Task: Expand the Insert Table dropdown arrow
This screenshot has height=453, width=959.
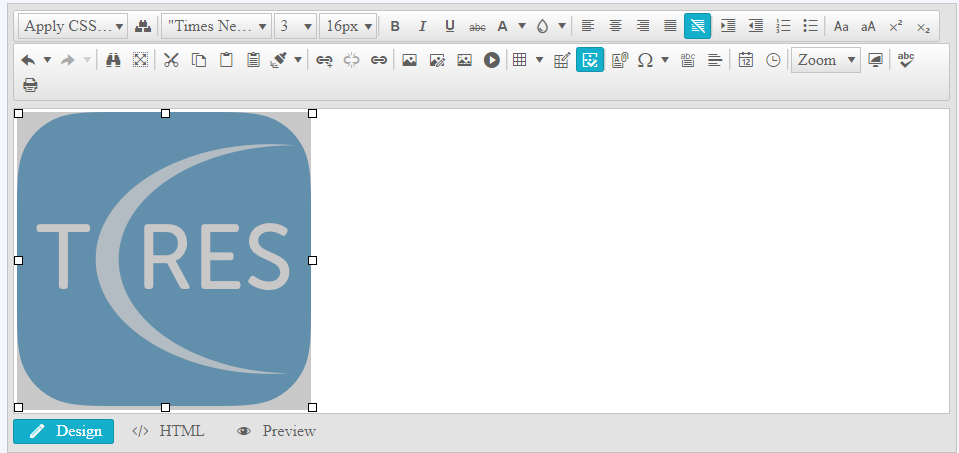Action: pyautogui.click(x=539, y=60)
